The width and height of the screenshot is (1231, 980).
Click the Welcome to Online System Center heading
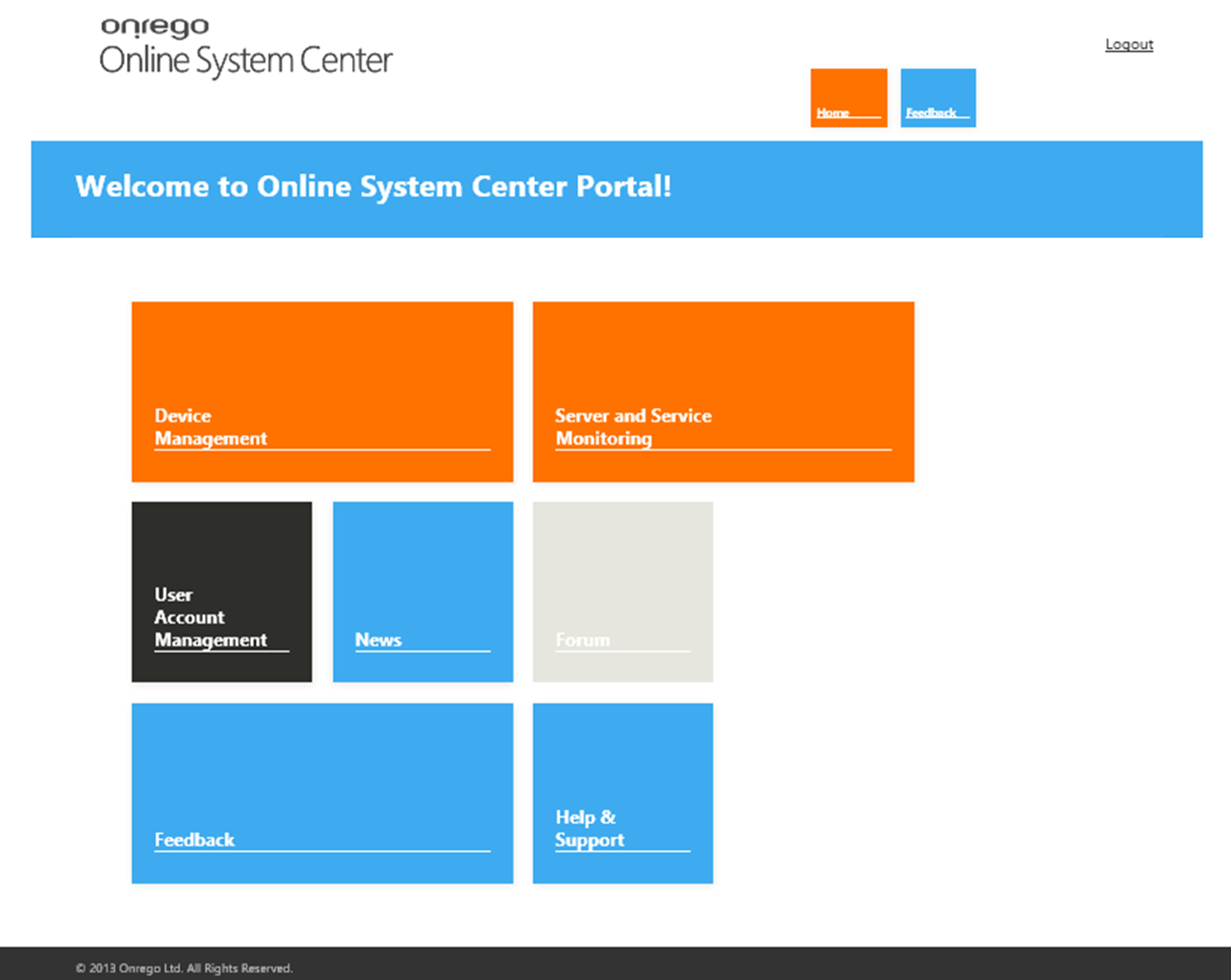pyautogui.click(x=373, y=187)
